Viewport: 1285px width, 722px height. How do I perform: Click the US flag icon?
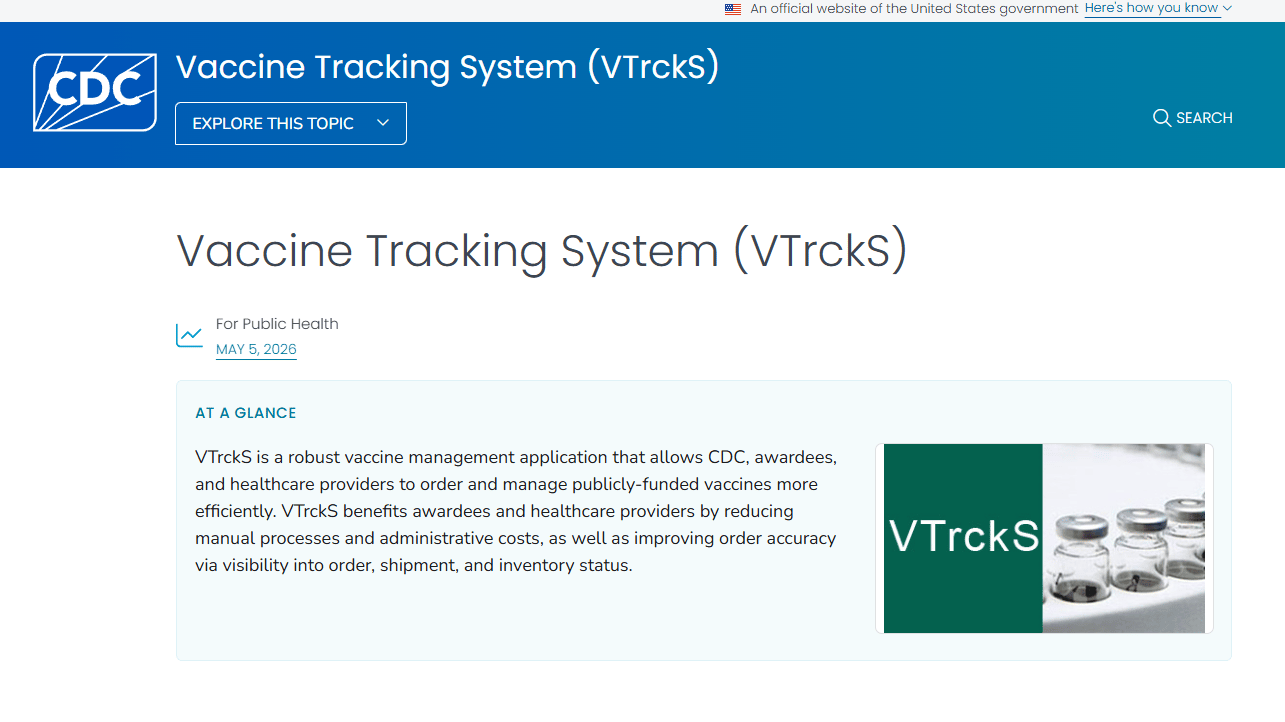[733, 9]
